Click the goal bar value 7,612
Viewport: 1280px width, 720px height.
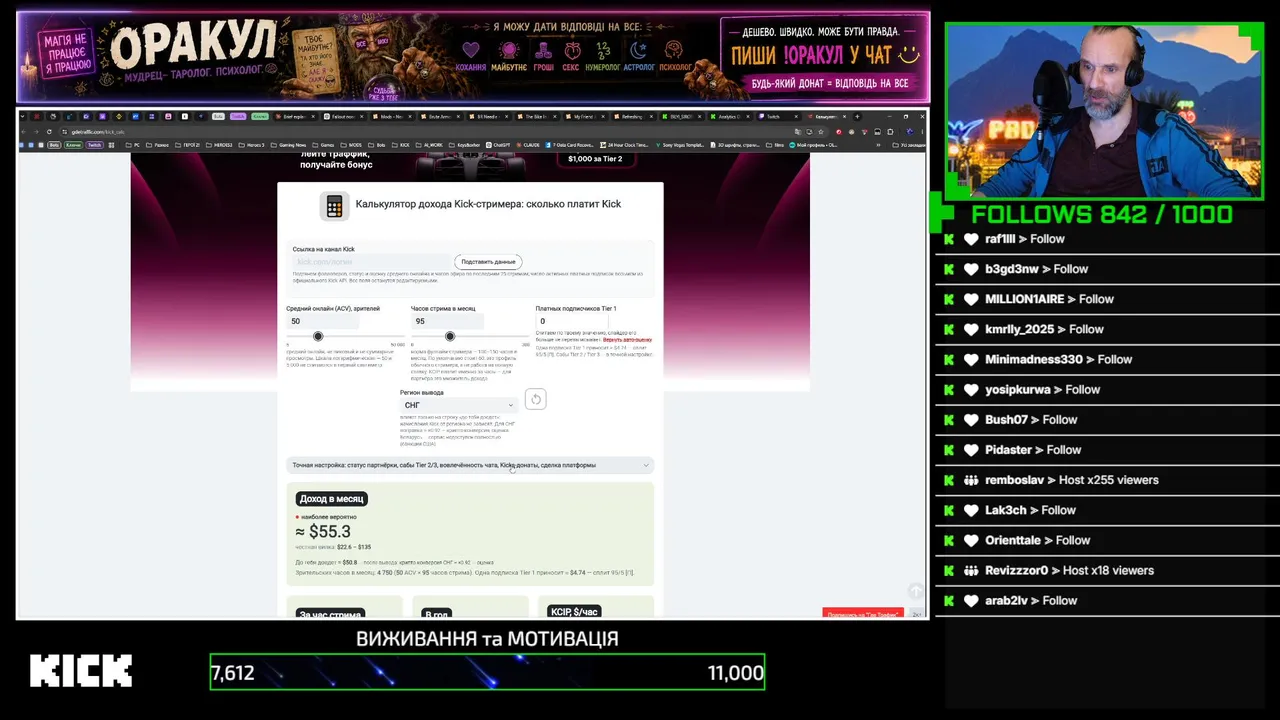(x=233, y=673)
